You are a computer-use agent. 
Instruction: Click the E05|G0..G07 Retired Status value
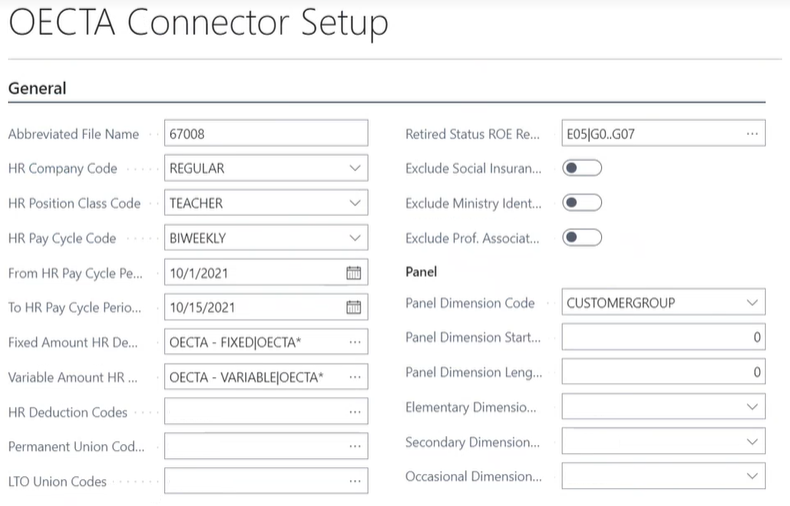pos(601,134)
